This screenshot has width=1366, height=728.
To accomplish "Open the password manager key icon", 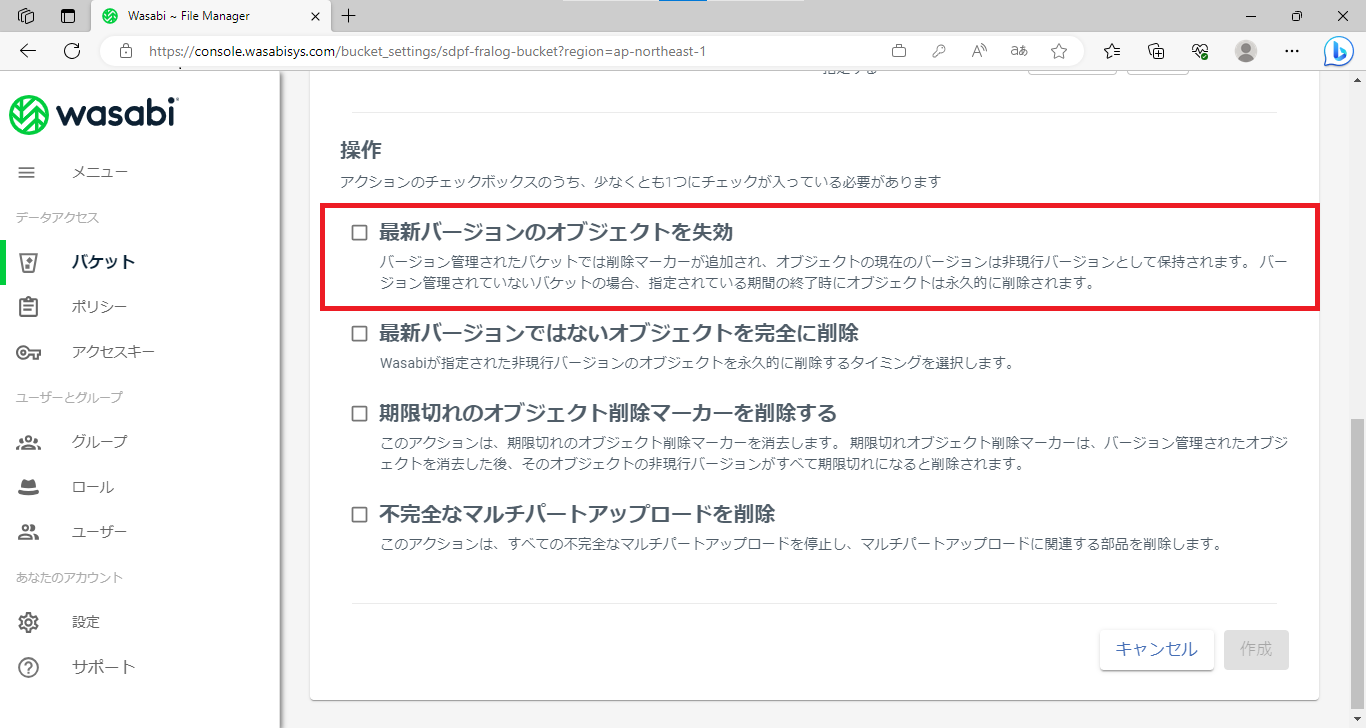I will coord(939,51).
